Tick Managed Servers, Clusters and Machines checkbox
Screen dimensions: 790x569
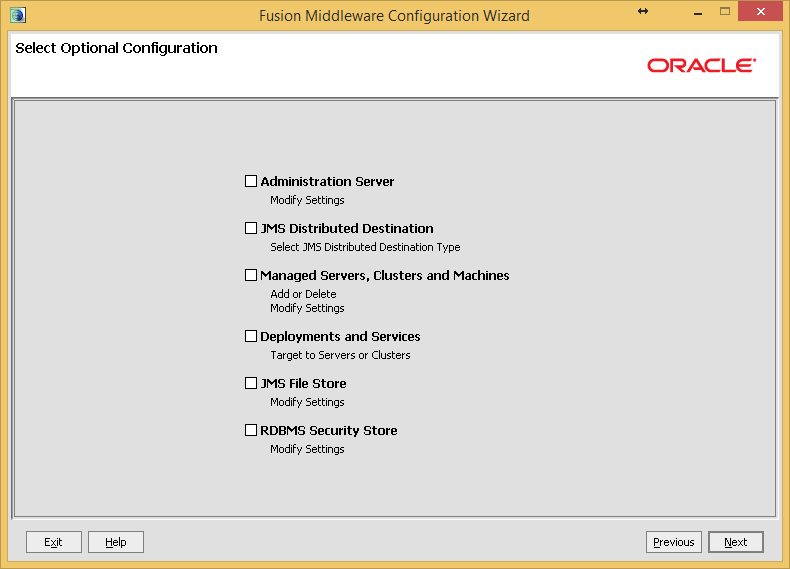251,275
